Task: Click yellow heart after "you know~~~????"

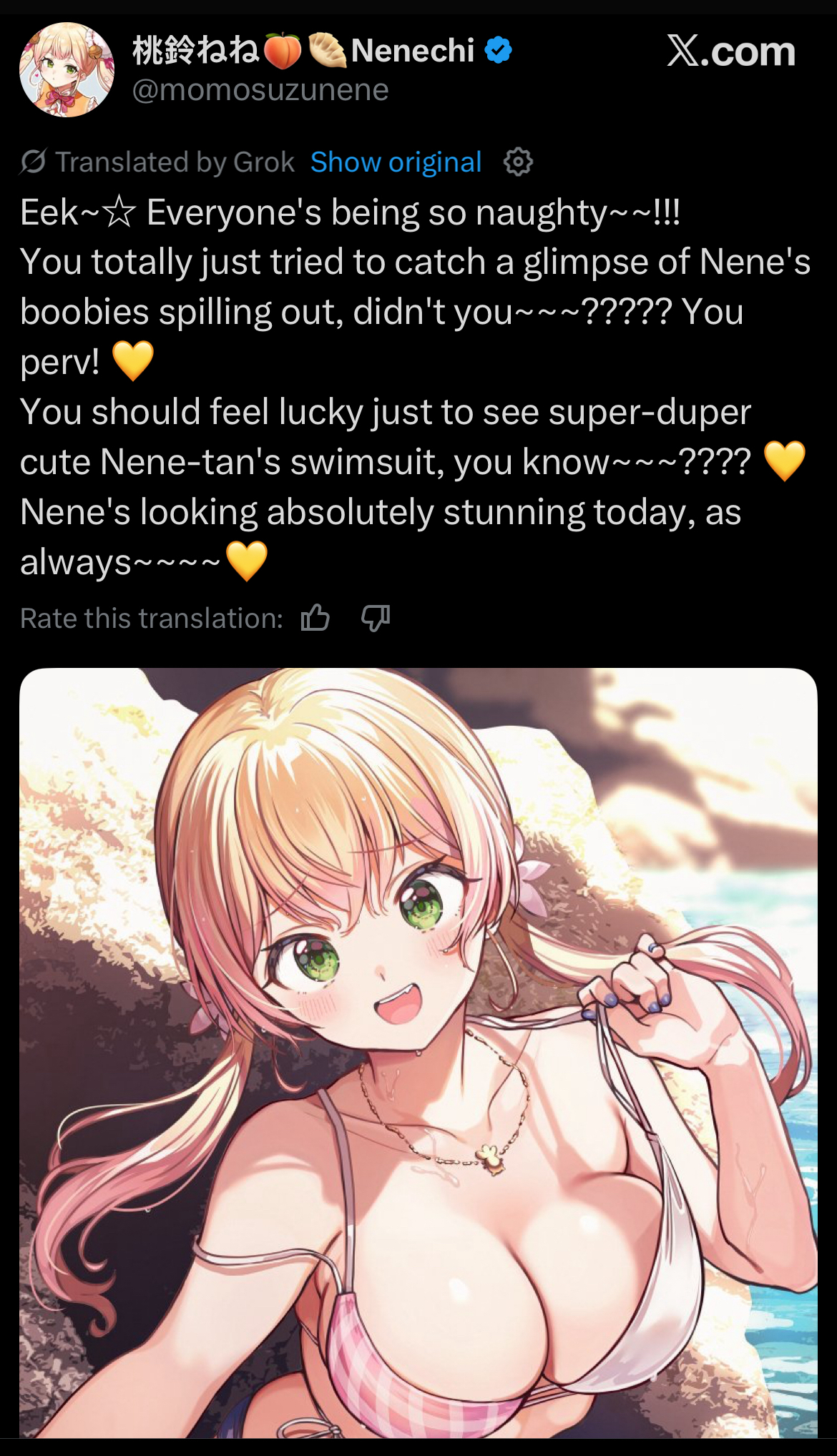Action: 785,461
